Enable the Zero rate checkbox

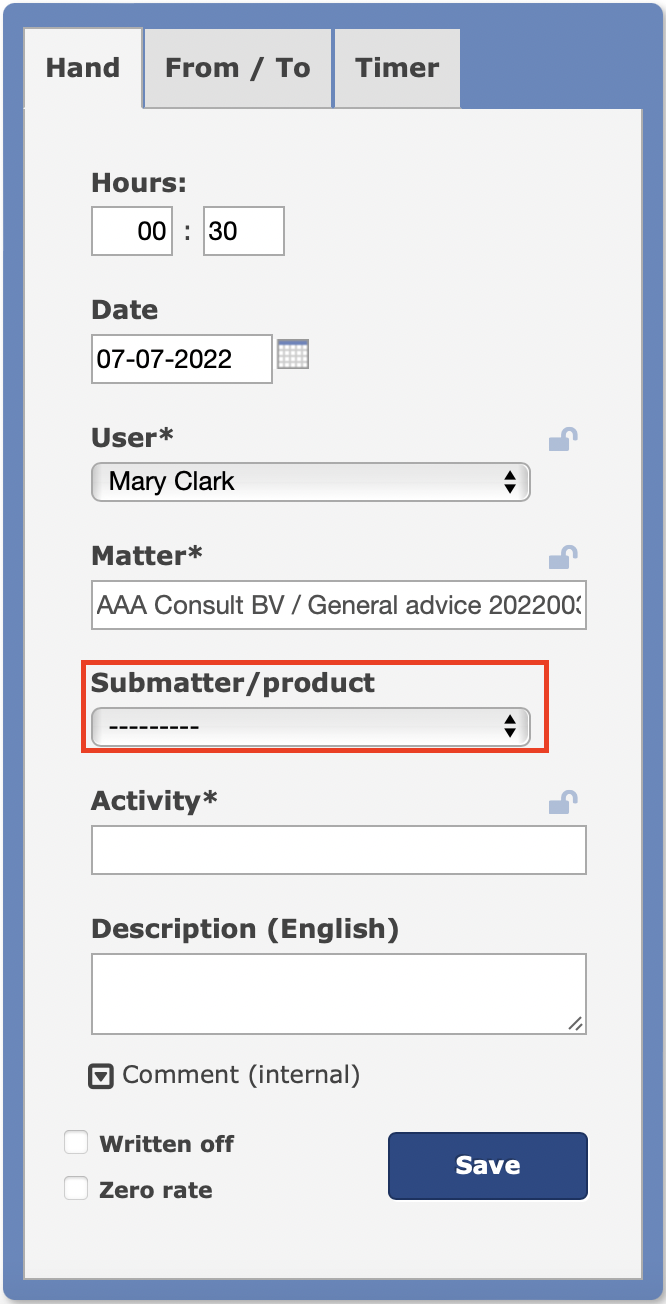[x=76, y=1188]
